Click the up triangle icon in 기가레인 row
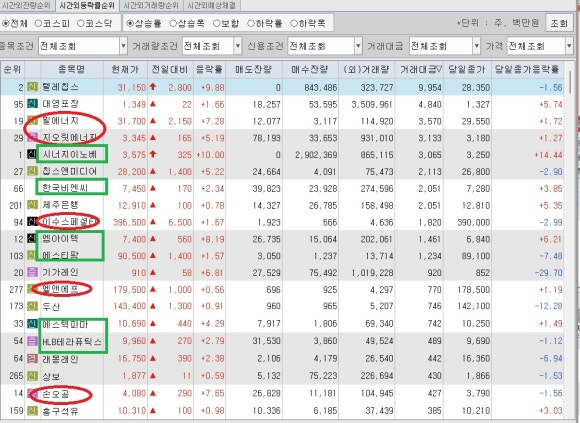 click(153, 273)
